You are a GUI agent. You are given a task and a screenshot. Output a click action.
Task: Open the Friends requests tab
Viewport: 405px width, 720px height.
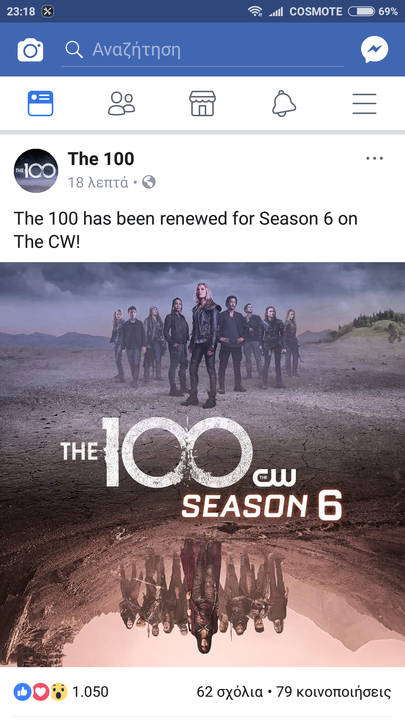pyautogui.click(x=121, y=103)
